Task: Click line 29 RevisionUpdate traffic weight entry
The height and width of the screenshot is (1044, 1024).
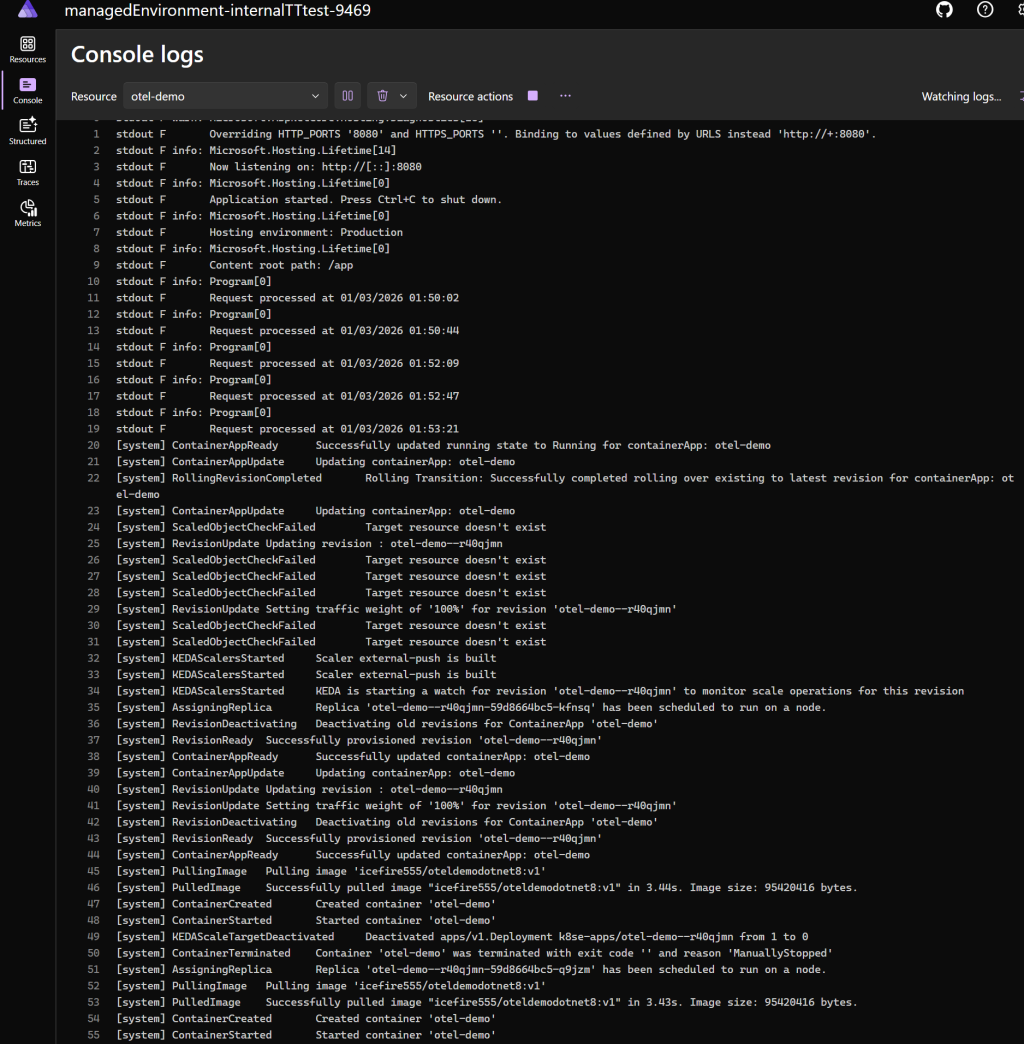Action: (396, 609)
